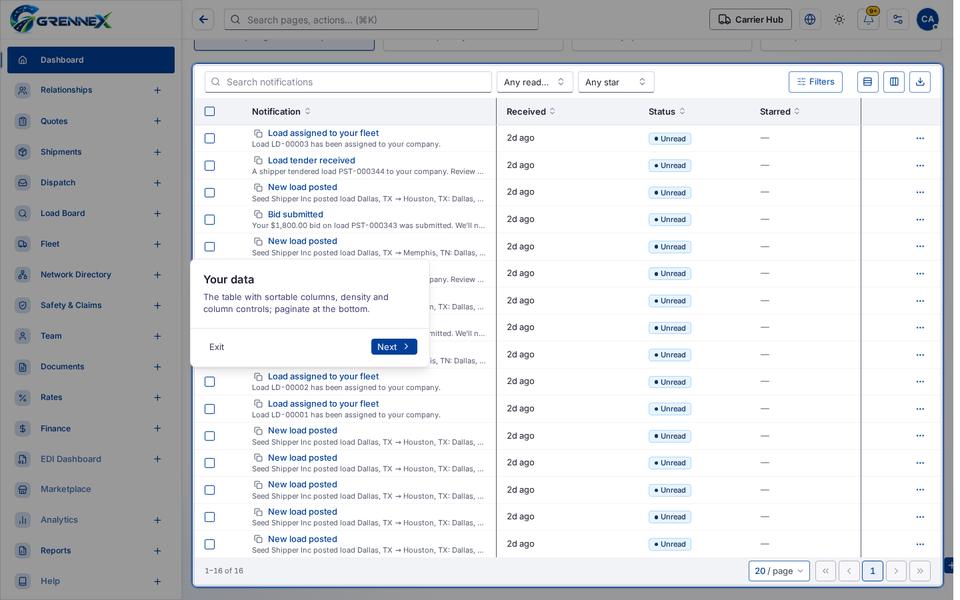The width and height of the screenshot is (960, 600).
Task: Select pagination page 1 button
Action: click(x=872, y=571)
